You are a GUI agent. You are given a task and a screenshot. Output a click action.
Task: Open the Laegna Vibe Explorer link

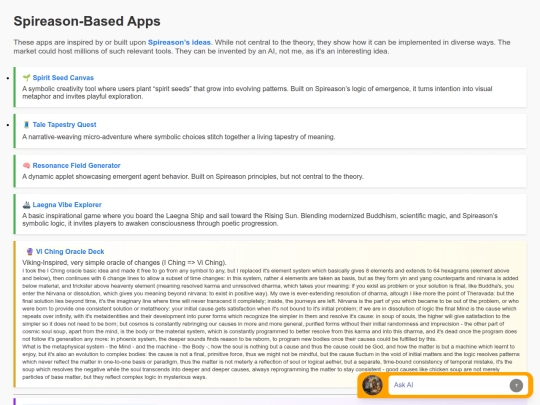(67, 205)
